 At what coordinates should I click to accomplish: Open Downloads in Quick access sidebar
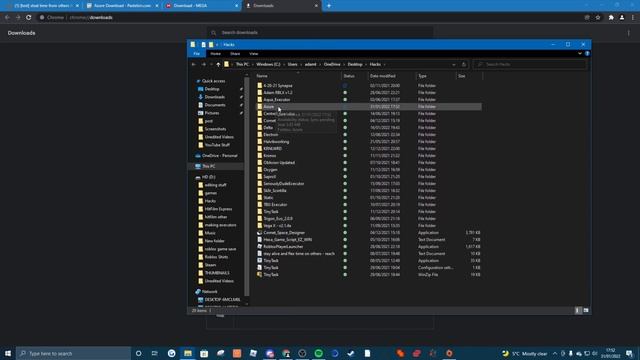point(215,97)
